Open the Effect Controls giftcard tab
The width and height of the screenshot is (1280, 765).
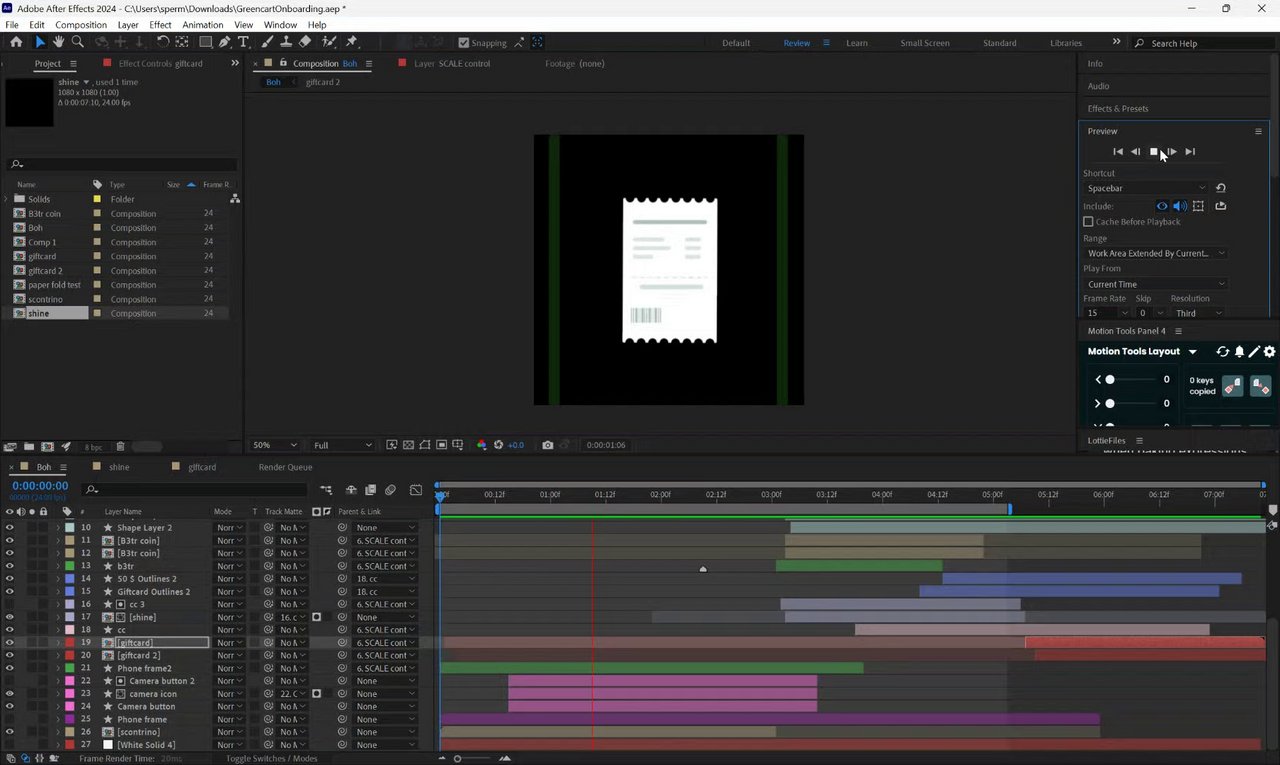coord(160,63)
